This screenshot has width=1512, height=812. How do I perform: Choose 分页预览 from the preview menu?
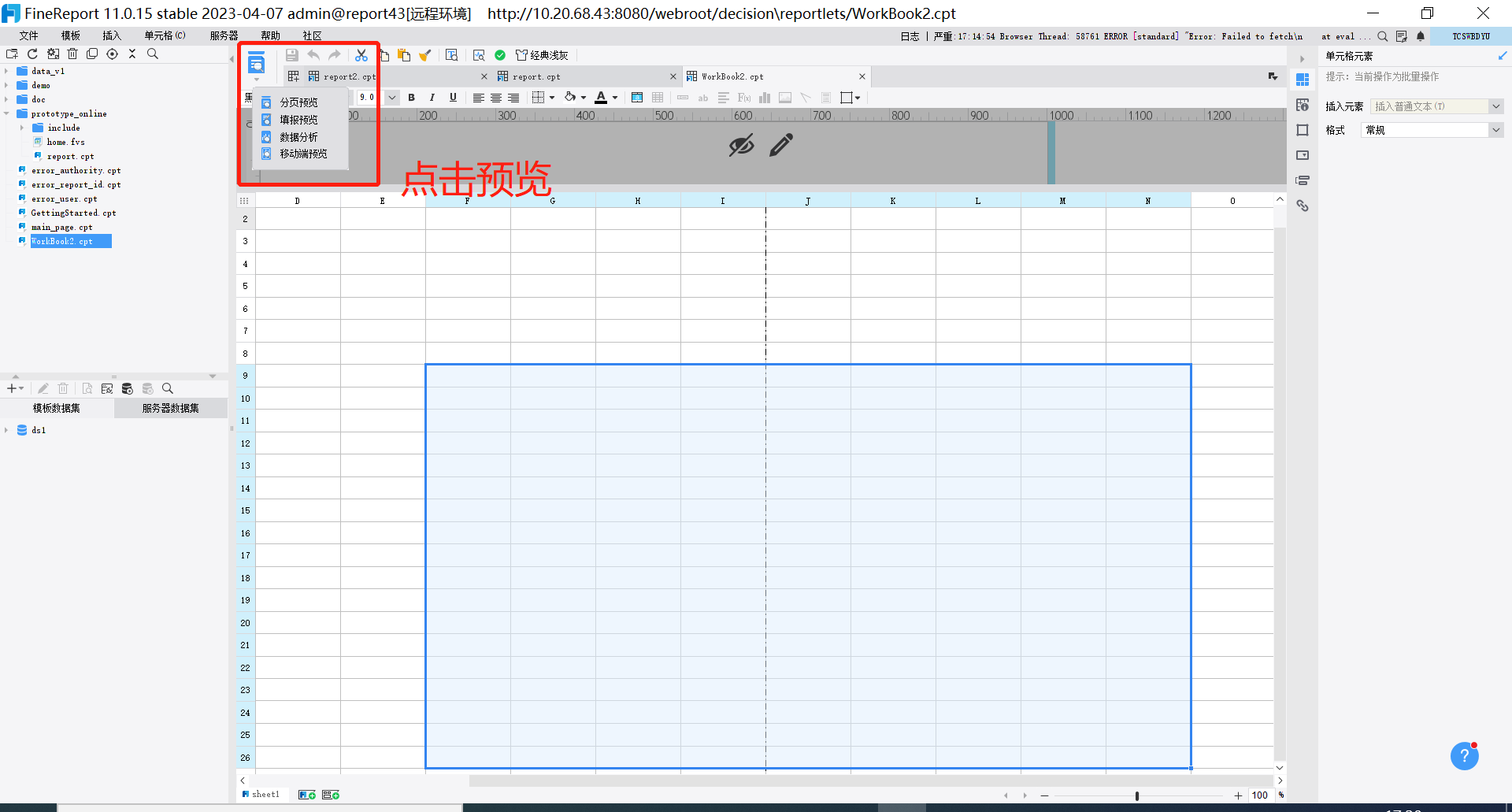298,102
